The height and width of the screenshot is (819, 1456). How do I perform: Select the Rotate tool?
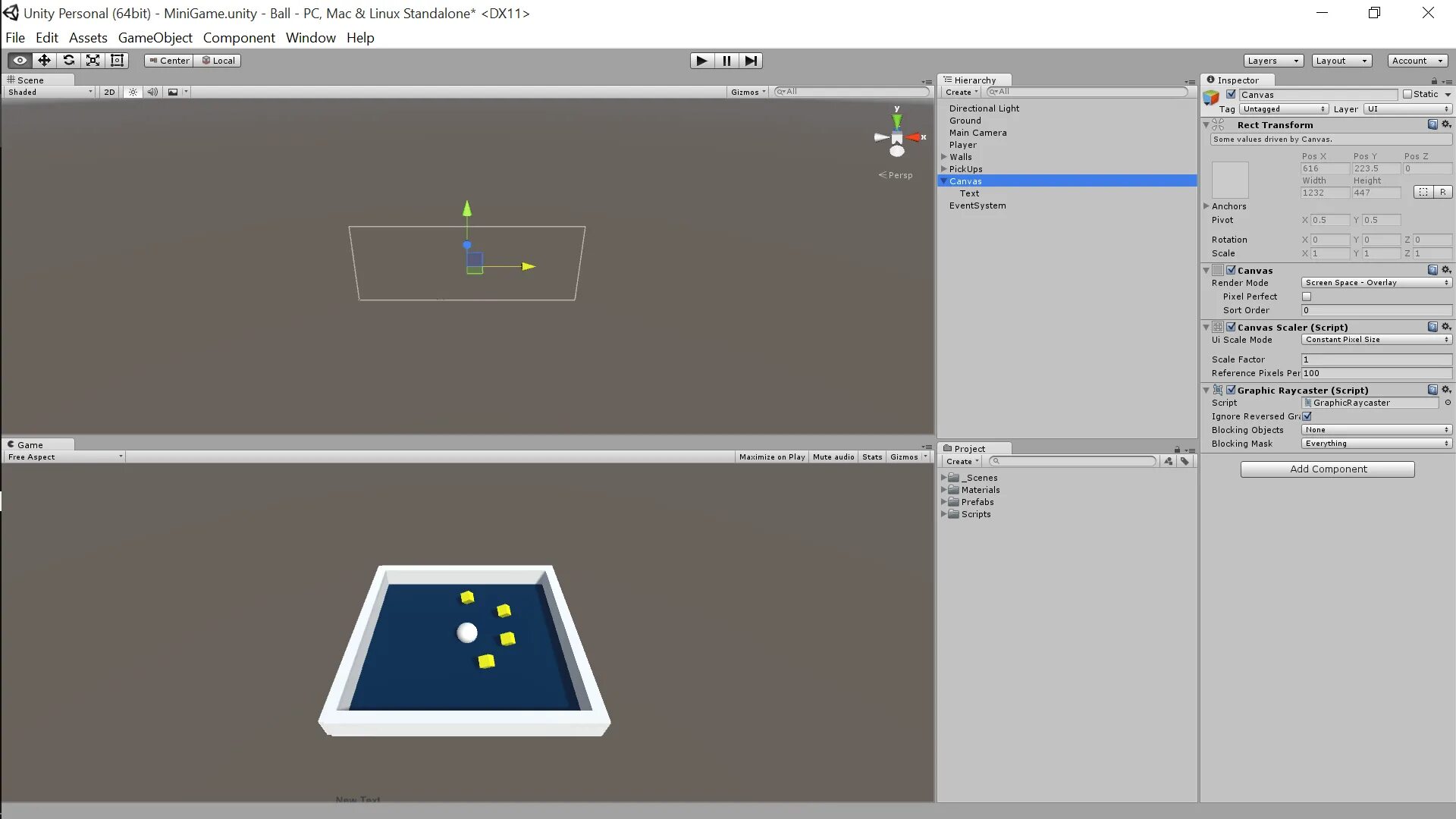[68, 61]
